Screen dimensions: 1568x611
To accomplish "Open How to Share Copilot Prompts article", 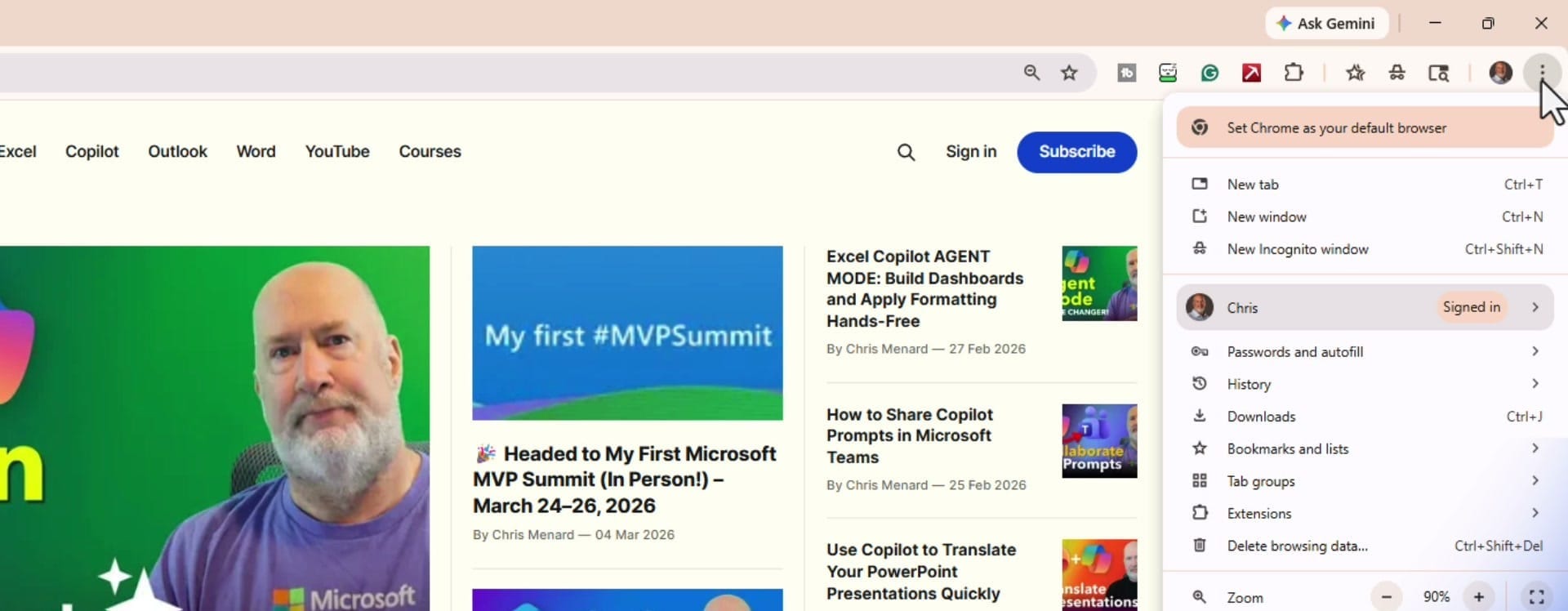I will (x=909, y=436).
